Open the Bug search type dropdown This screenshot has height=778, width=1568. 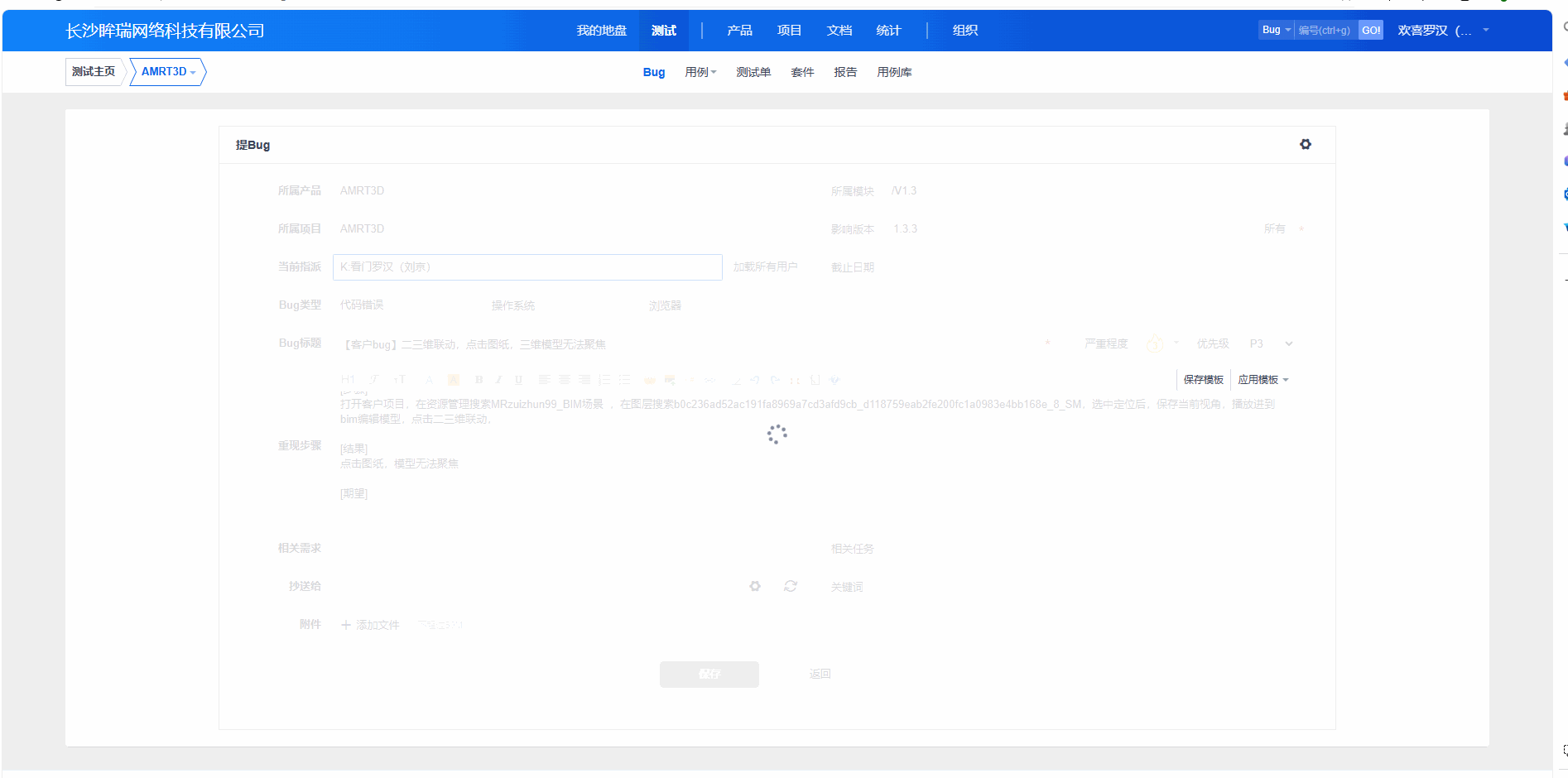(x=1276, y=30)
